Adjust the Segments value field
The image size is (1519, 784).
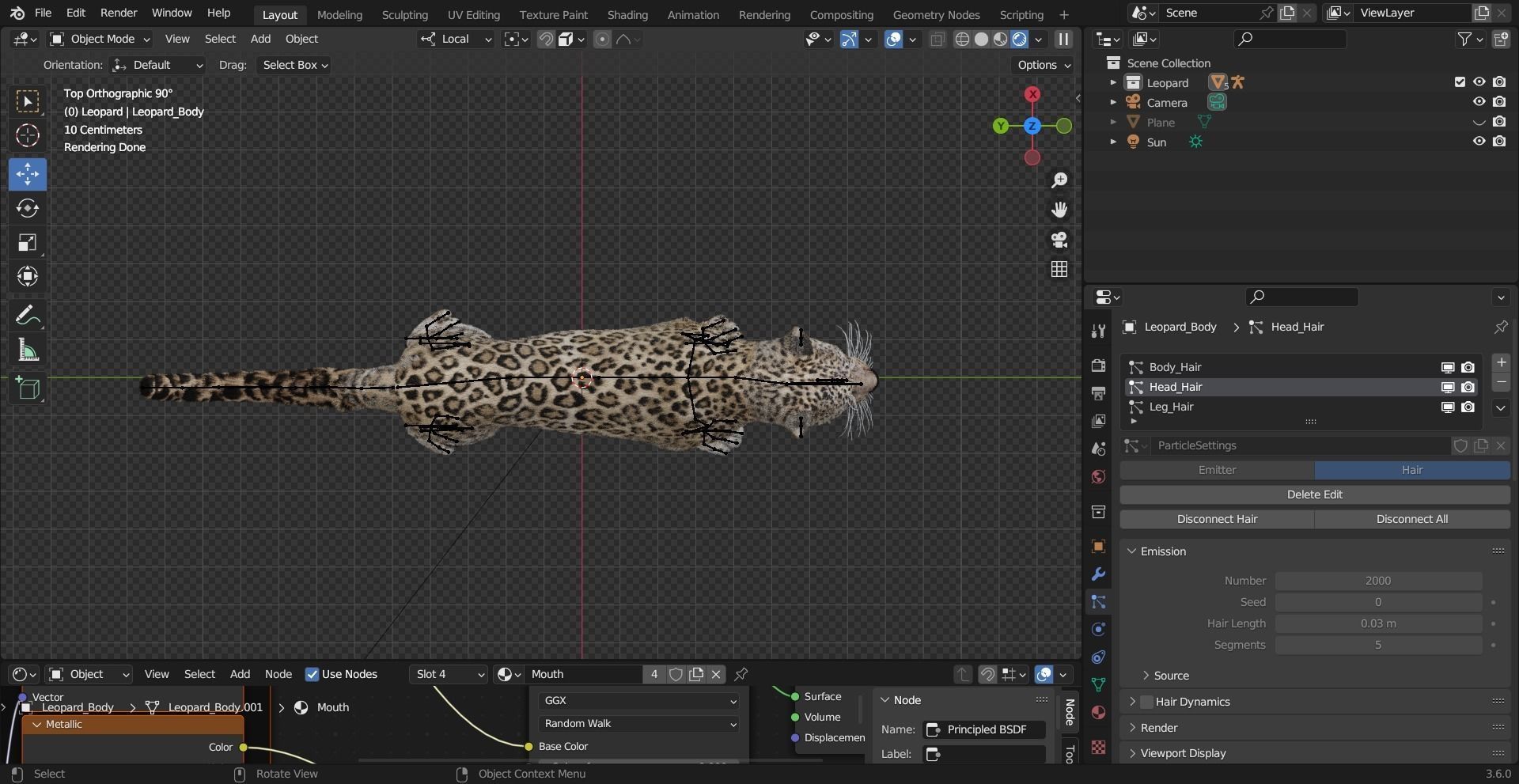[1378, 645]
